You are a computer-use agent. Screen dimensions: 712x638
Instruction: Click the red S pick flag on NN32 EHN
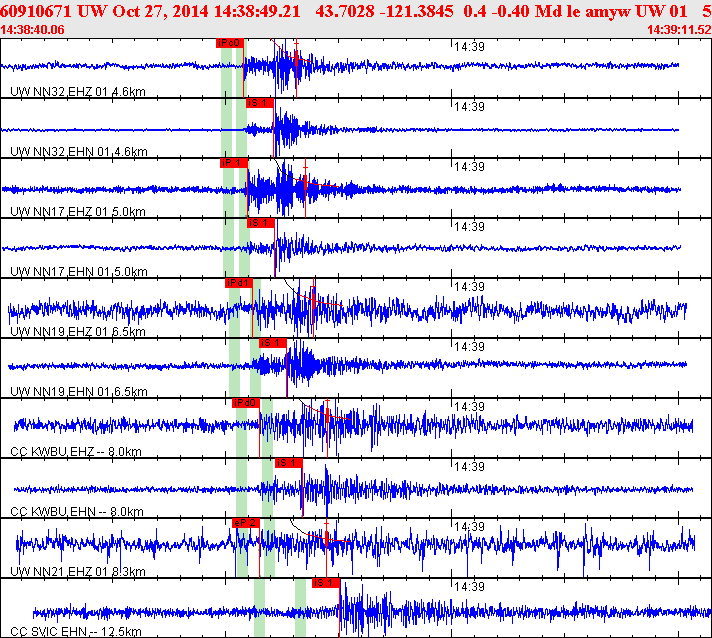pyautogui.click(x=259, y=103)
